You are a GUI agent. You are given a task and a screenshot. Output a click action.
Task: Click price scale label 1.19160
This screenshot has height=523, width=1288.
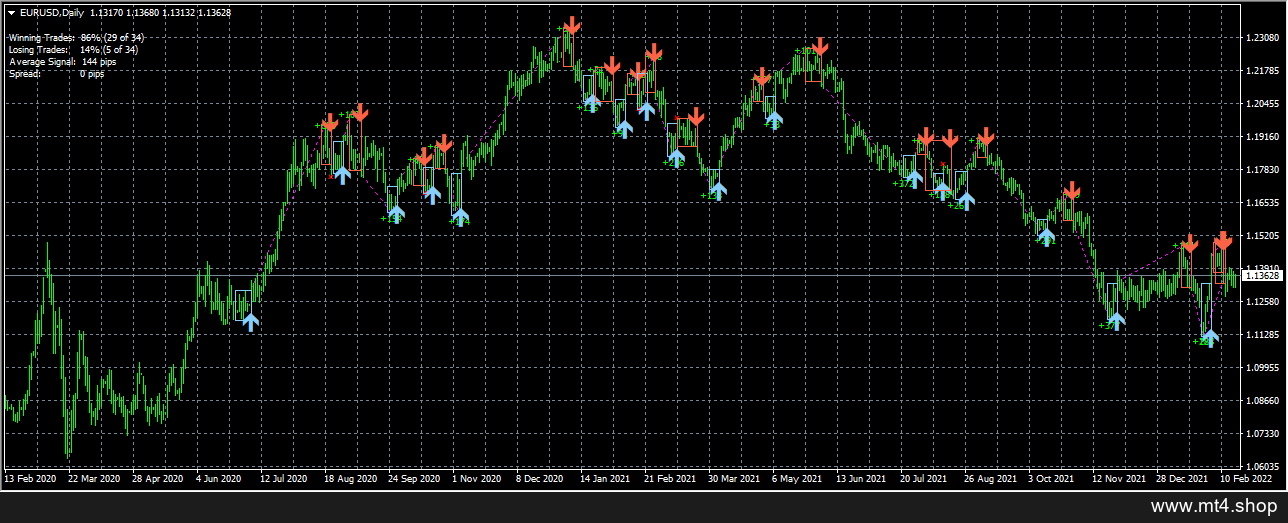click(x=1262, y=137)
